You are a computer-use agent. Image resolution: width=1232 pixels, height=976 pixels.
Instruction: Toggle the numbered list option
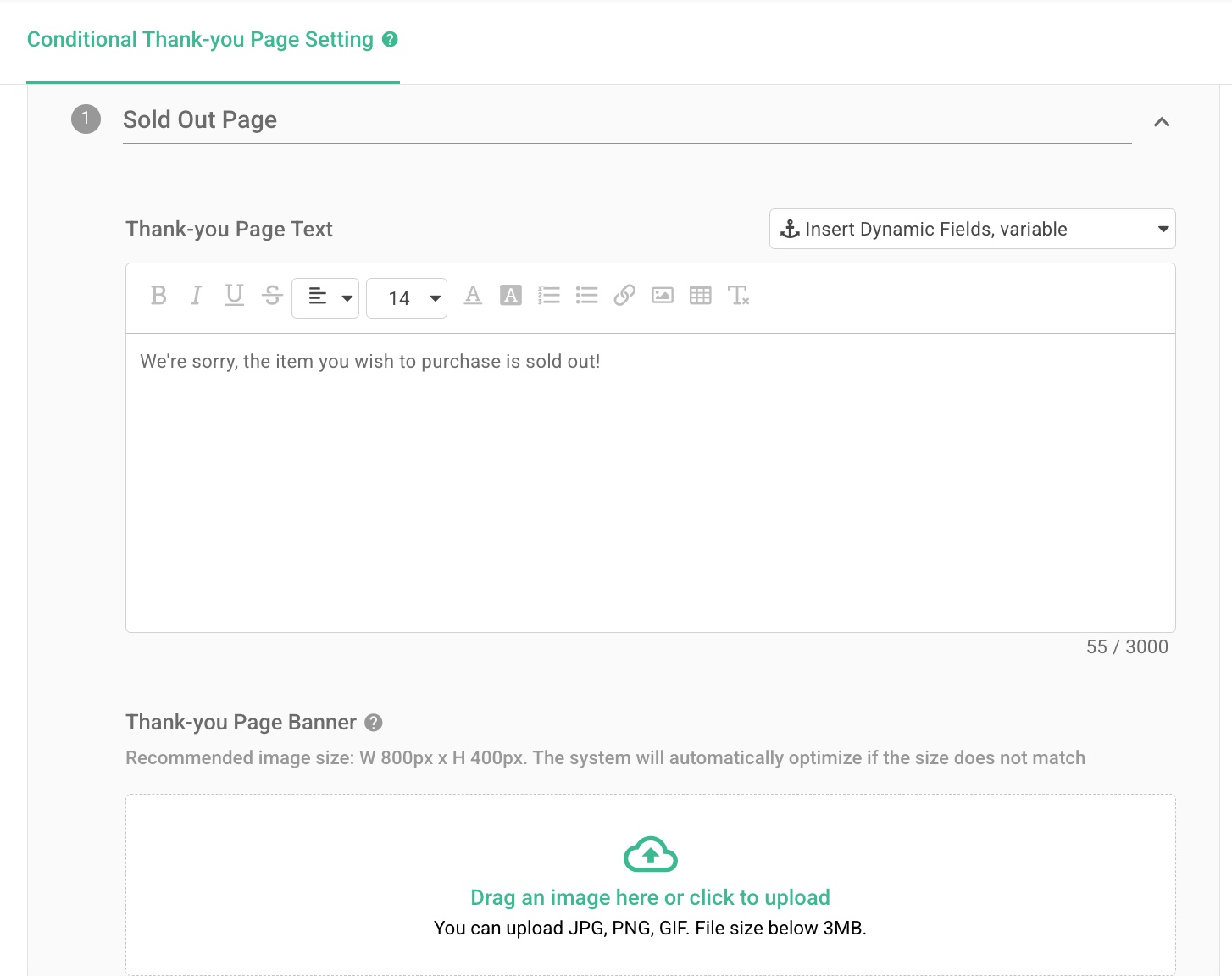[x=548, y=296]
